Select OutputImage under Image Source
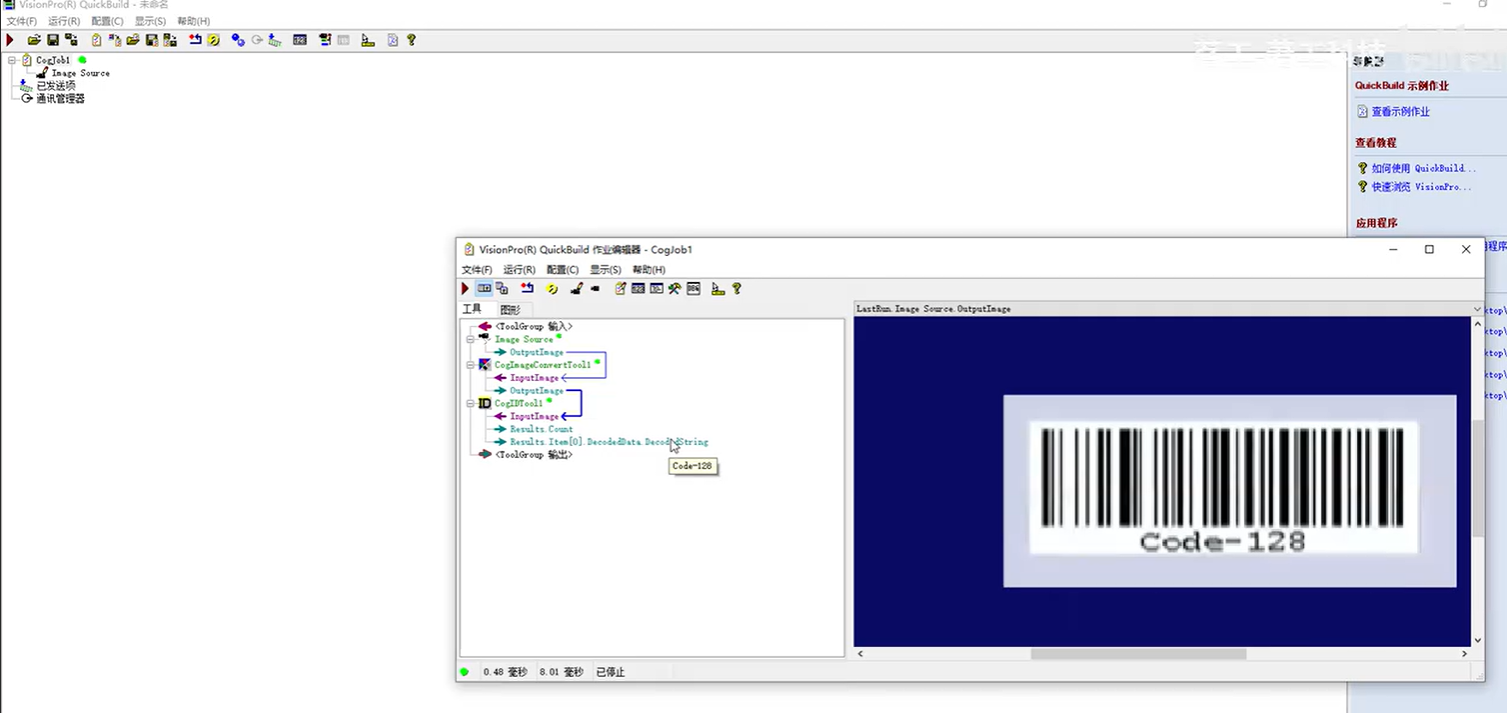Image resolution: width=1507 pixels, height=713 pixels. click(x=536, y=352)
